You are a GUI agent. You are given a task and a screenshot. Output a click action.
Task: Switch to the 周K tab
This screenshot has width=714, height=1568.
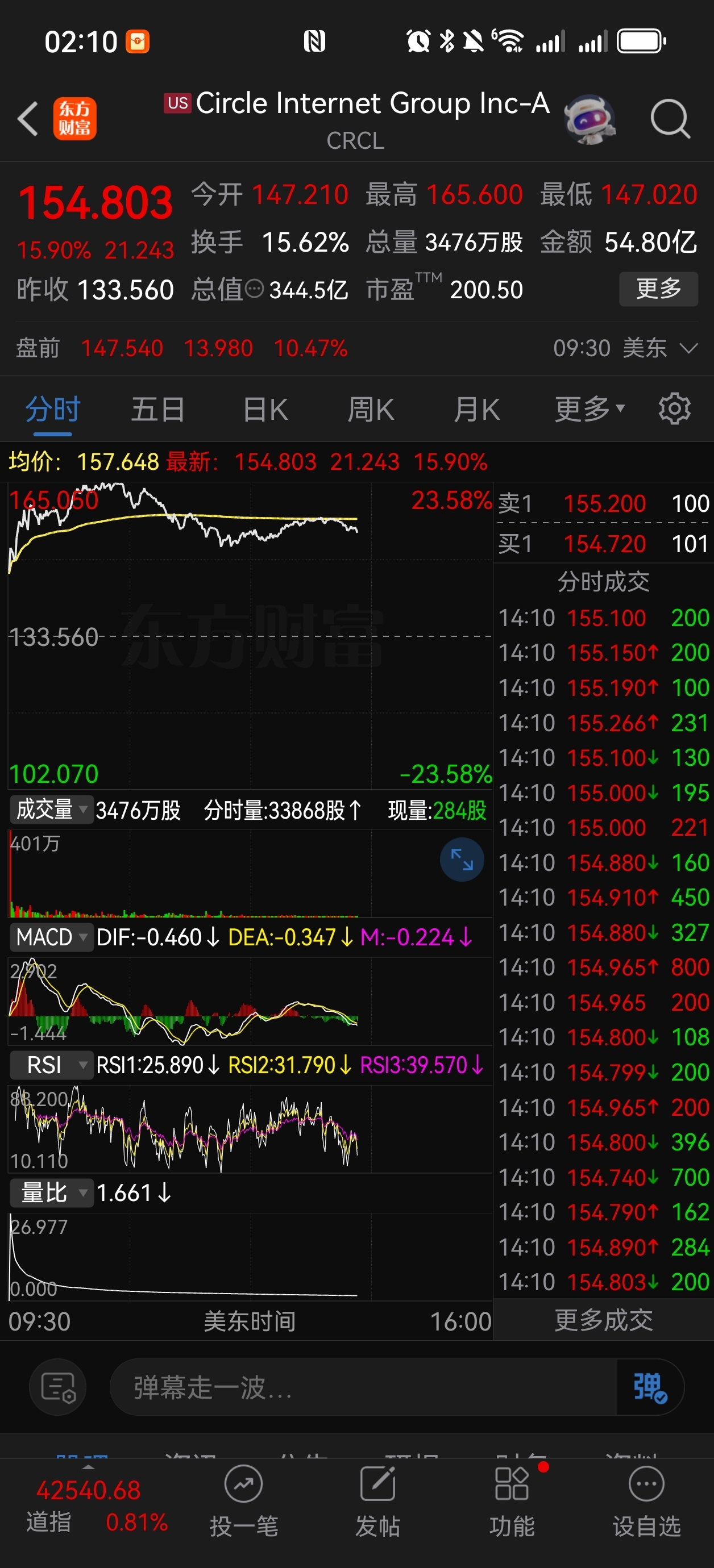pos(371,409)
